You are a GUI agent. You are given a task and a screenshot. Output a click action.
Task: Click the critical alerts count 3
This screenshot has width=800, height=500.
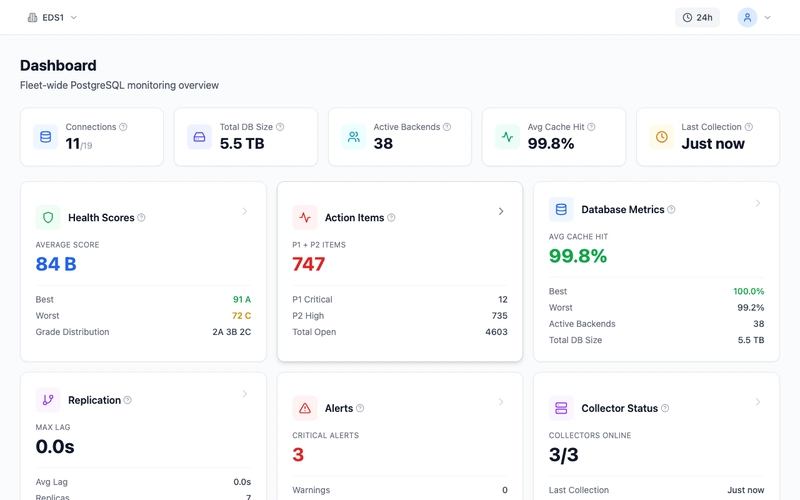pos(298,455)
